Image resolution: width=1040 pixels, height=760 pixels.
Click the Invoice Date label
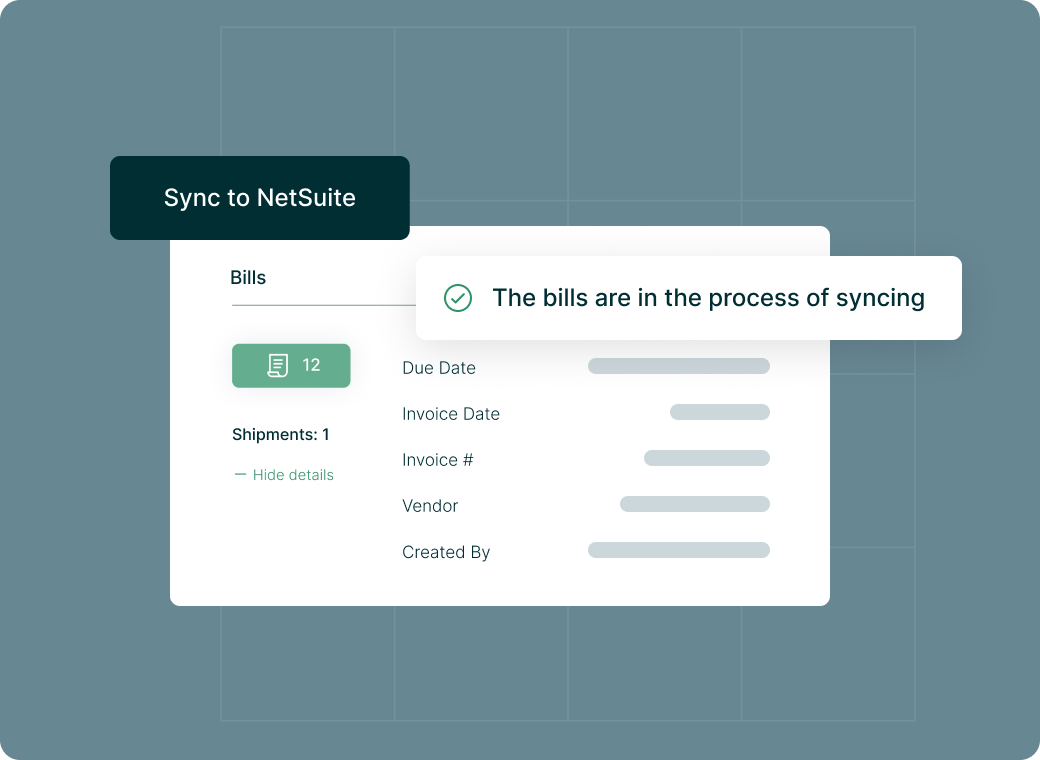451,414
